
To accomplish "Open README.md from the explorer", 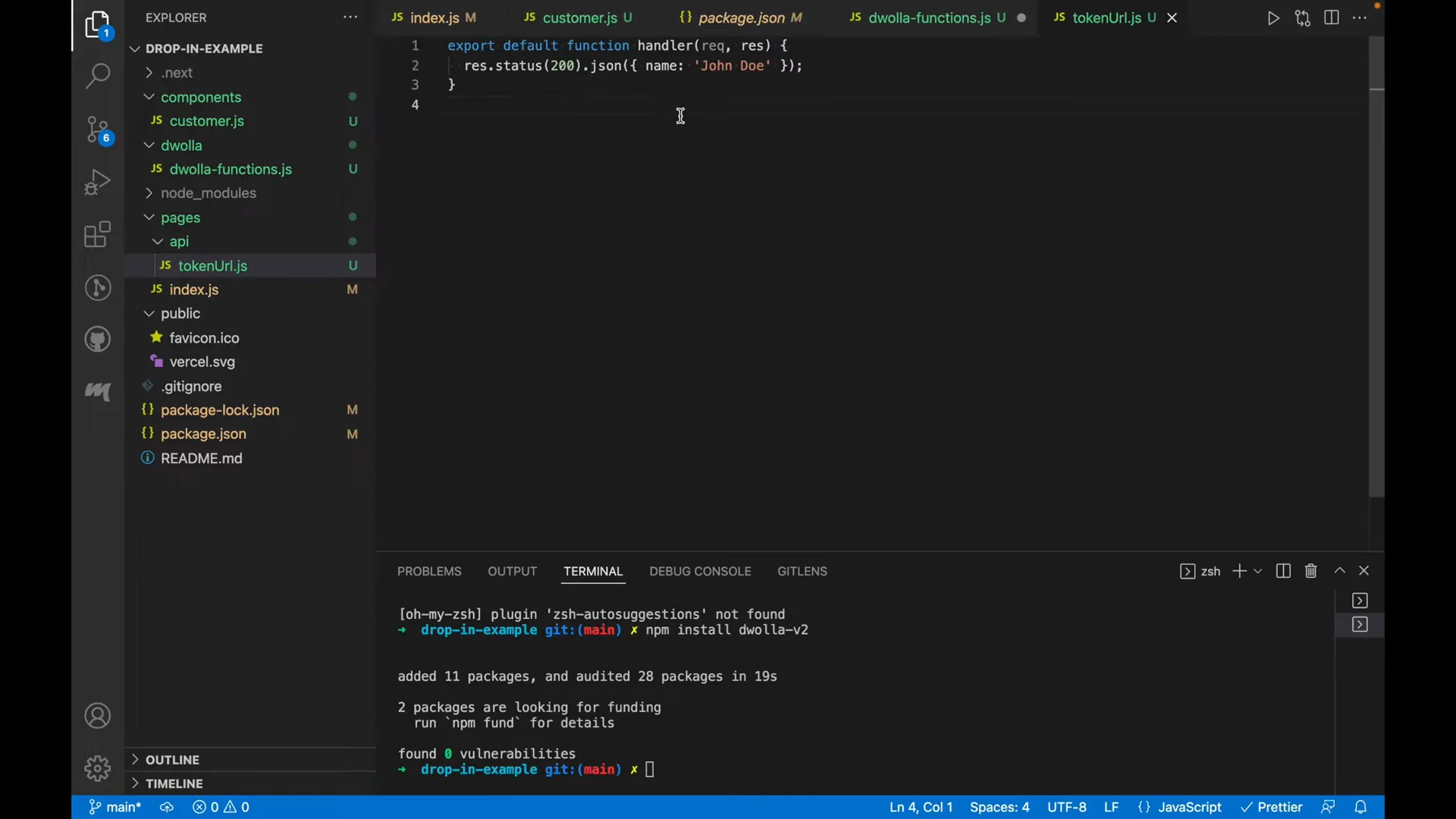I will point(202,458).
